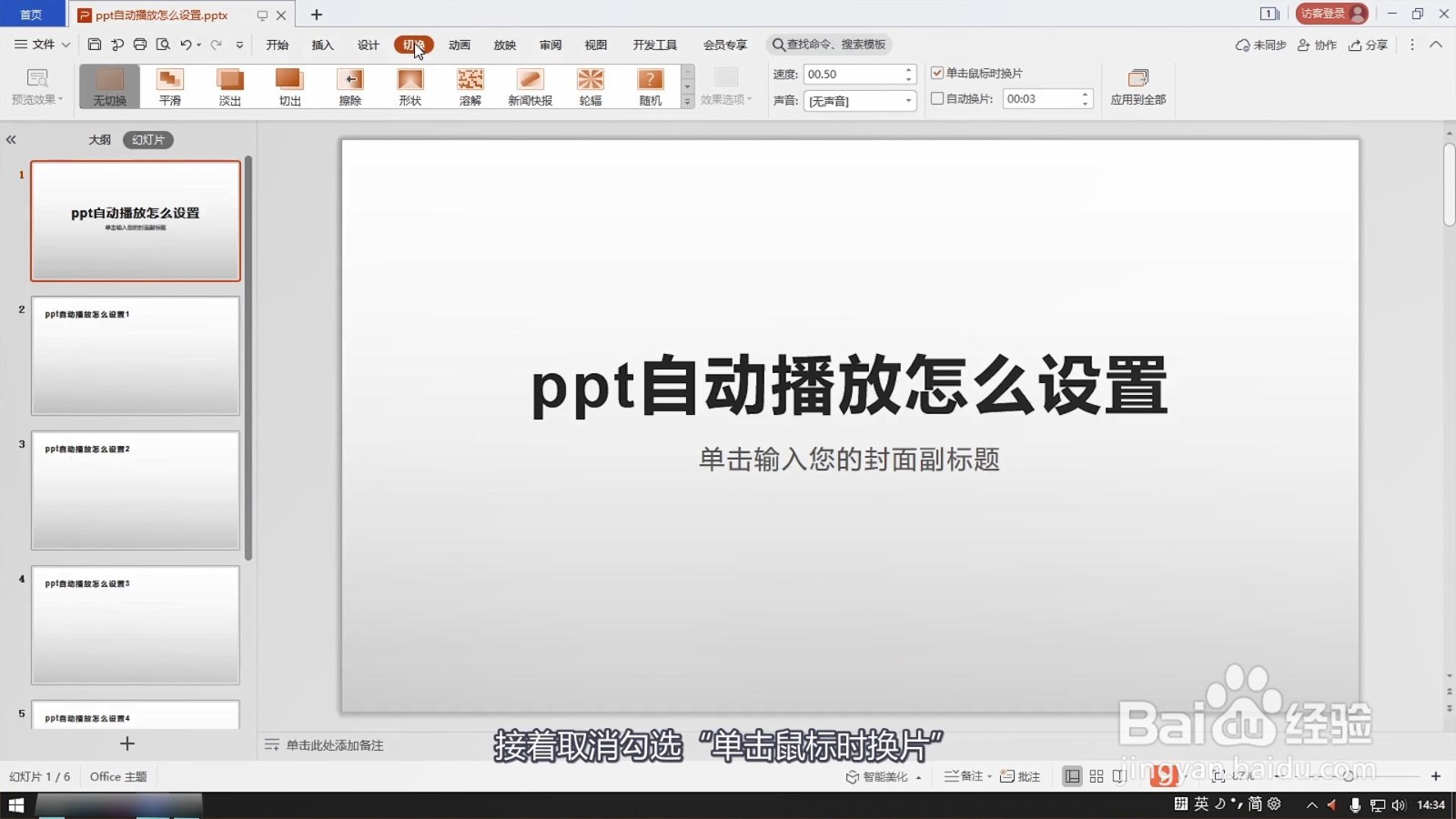1456x819 pixels.
Task: Increase the 速度 transition speed value
Action: [x=907, y=68]
